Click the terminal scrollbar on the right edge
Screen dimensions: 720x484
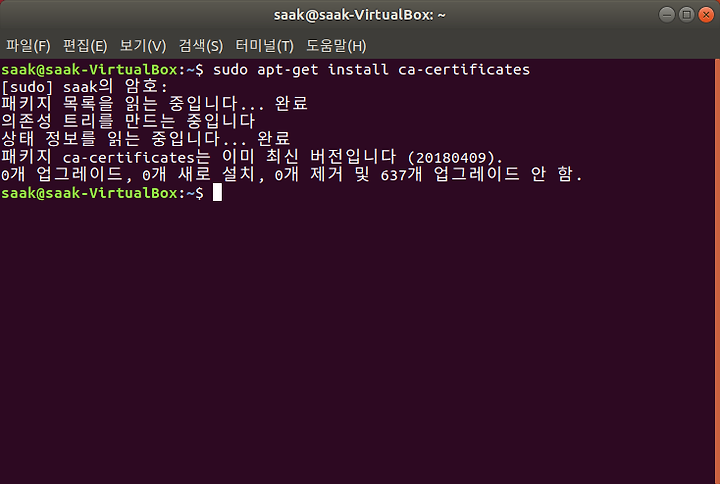pos(717,271)
